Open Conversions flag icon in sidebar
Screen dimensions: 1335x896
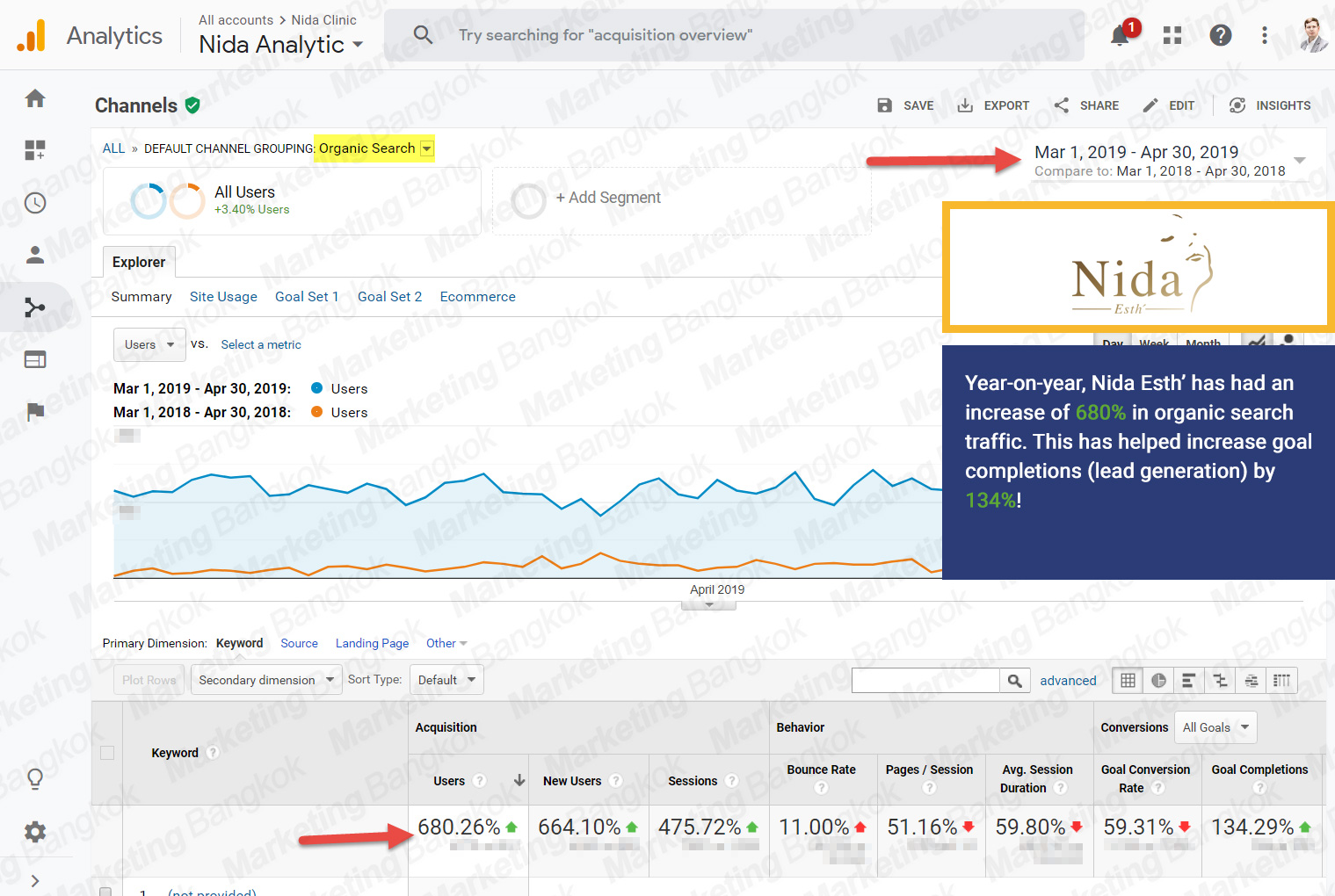(x=35, y=411)
